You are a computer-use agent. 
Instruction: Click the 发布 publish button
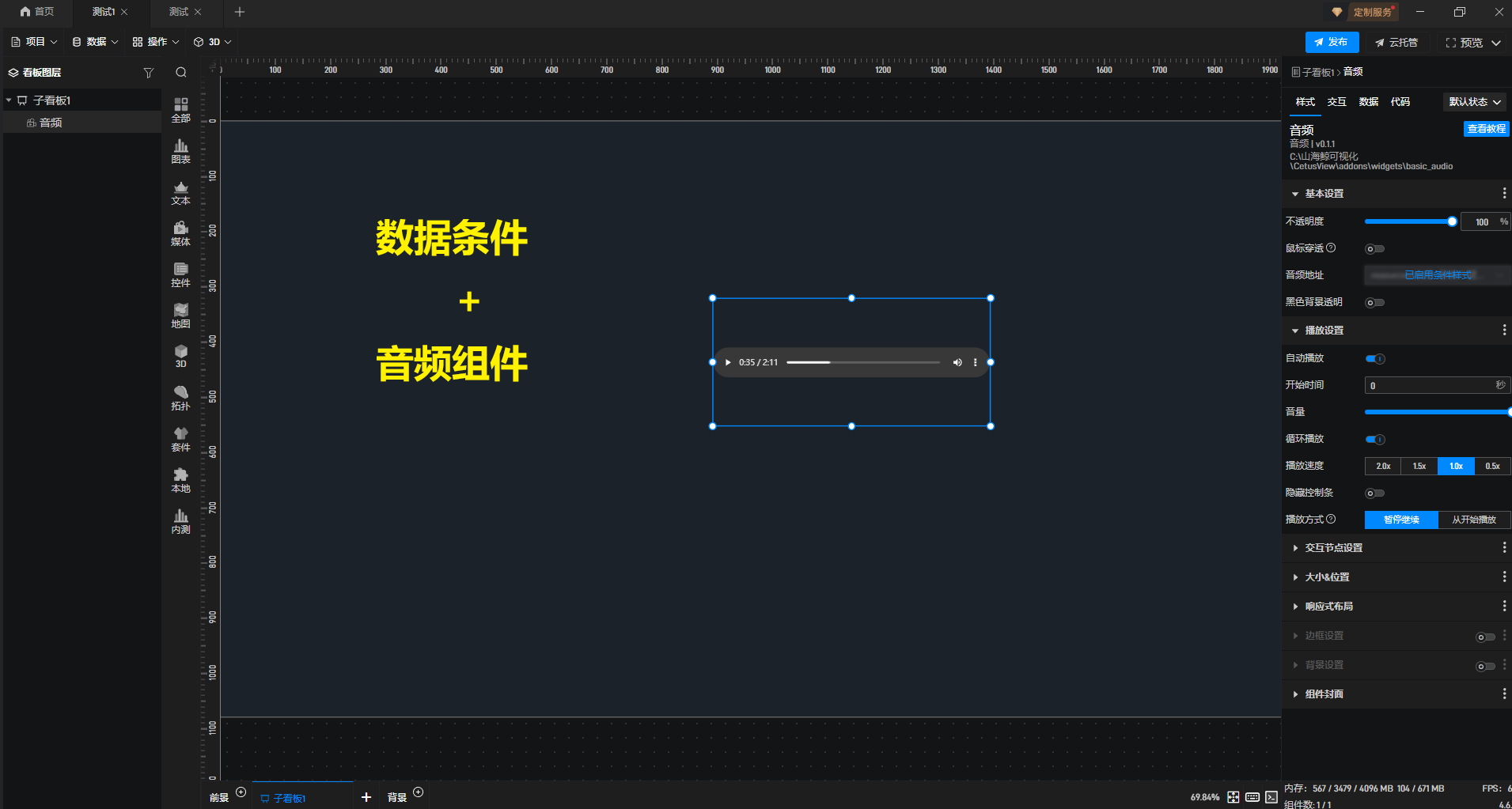click(1332, 42)
